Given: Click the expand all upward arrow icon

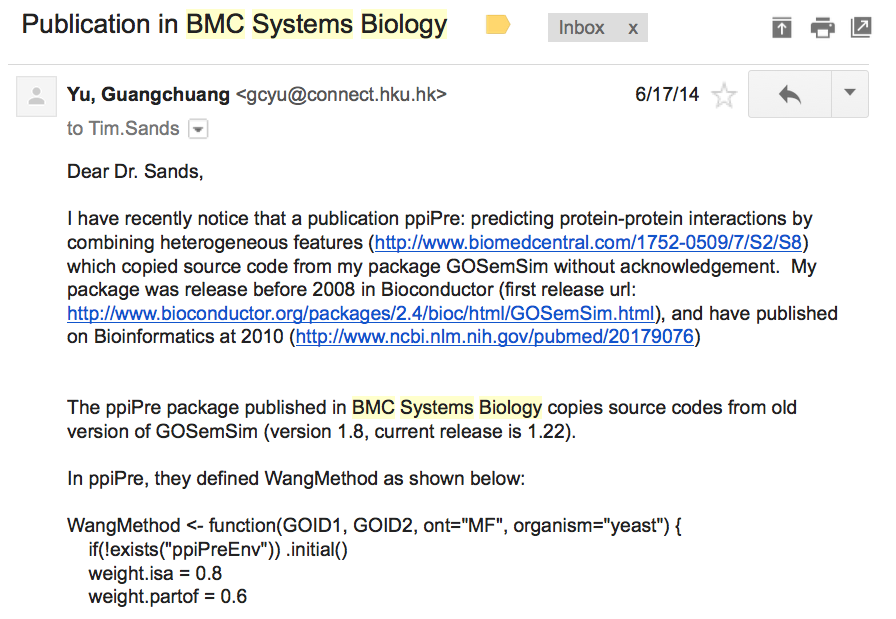Looking at the screenshot, I should 781,27.
